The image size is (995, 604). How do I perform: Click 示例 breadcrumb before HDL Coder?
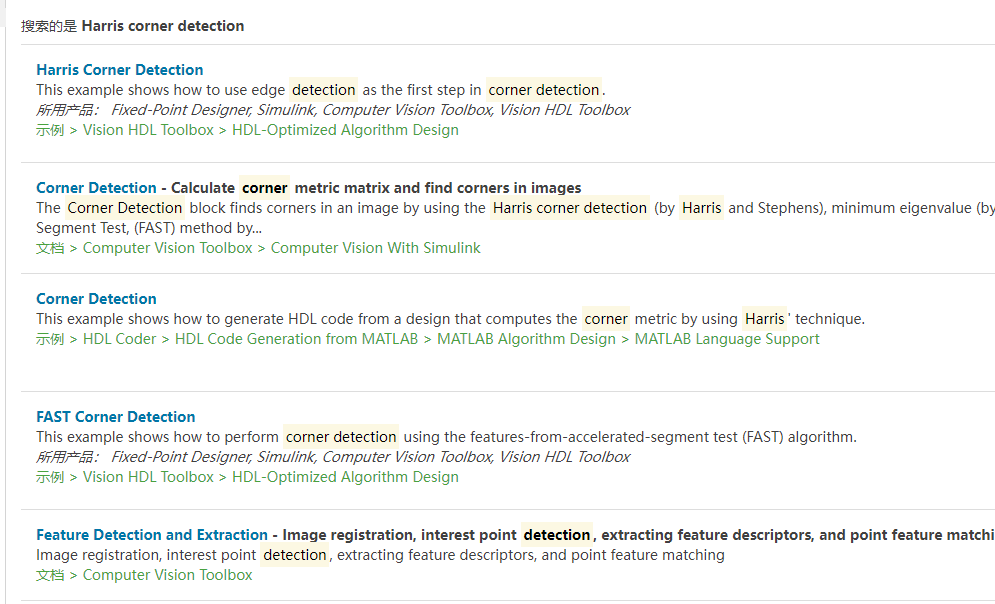[50, 339]
